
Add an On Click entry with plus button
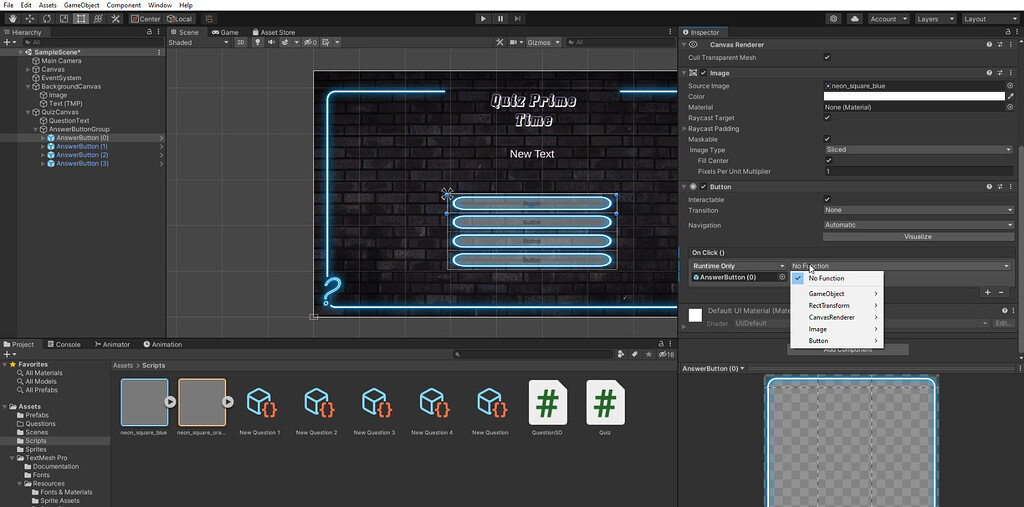987,293
